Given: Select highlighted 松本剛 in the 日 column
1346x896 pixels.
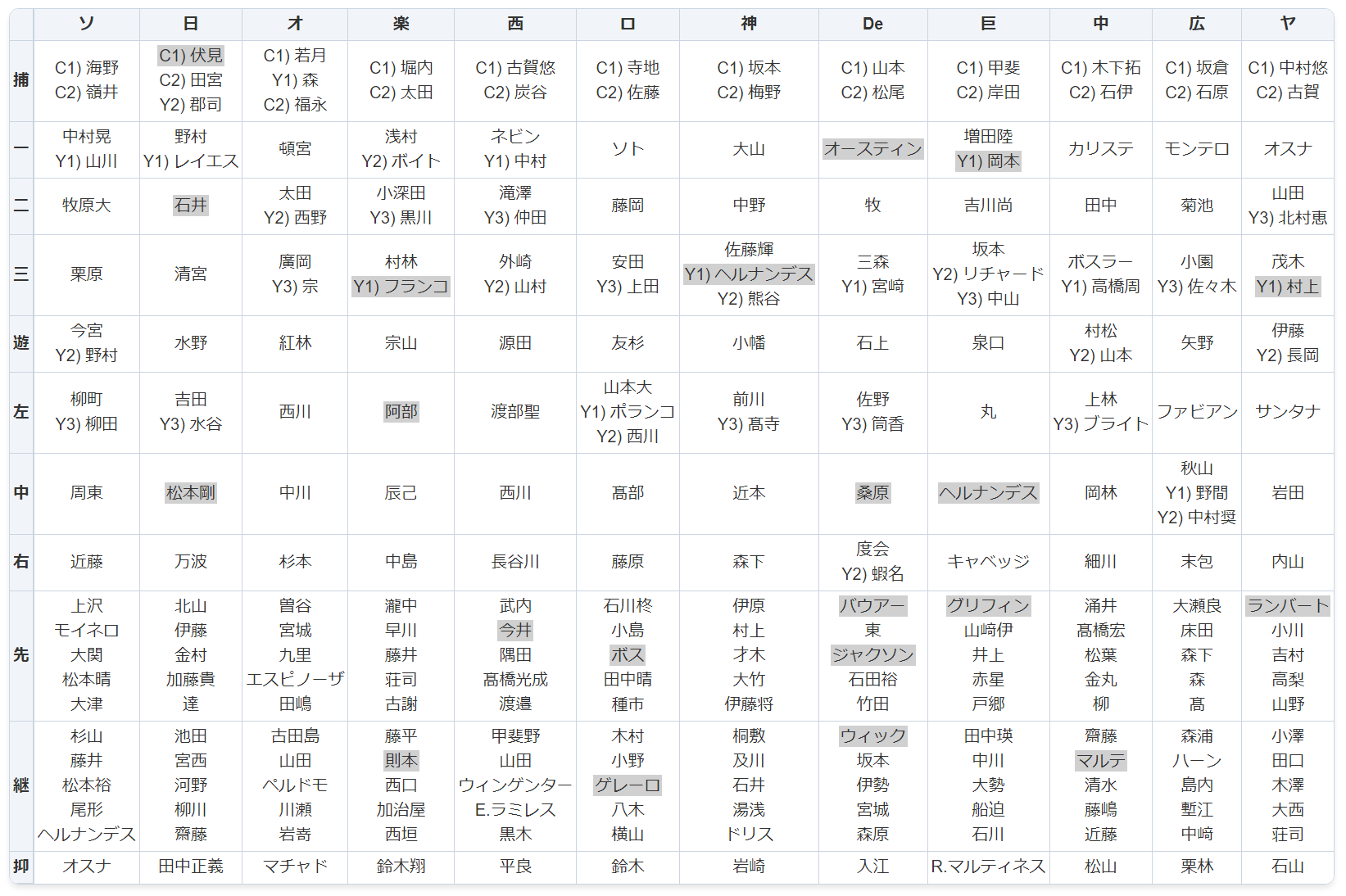Looking at the screenshot, I should (x=190, y=493).
